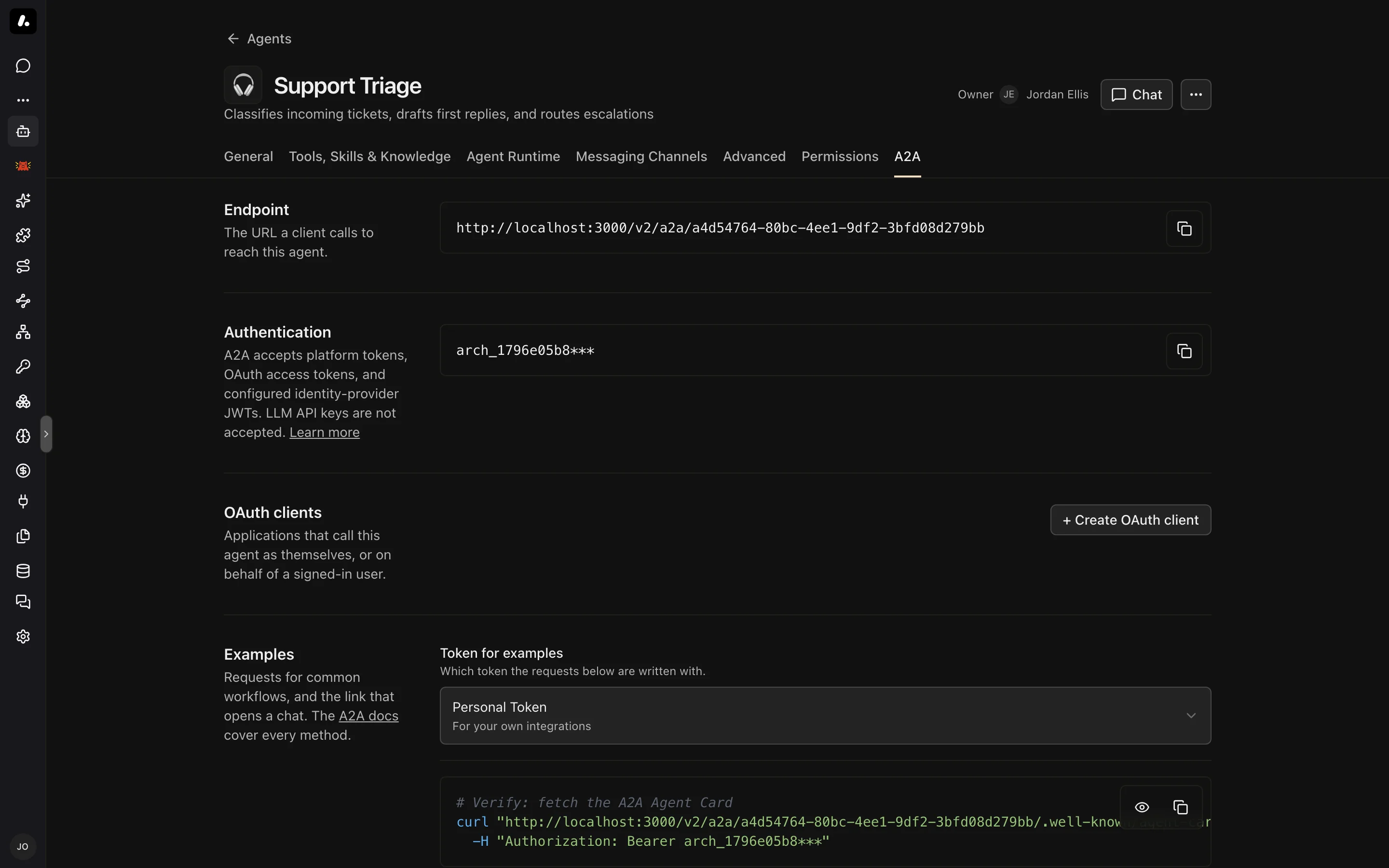
Task: Expand the sidebar three-dots overflow menu
Action: [23, 100]
